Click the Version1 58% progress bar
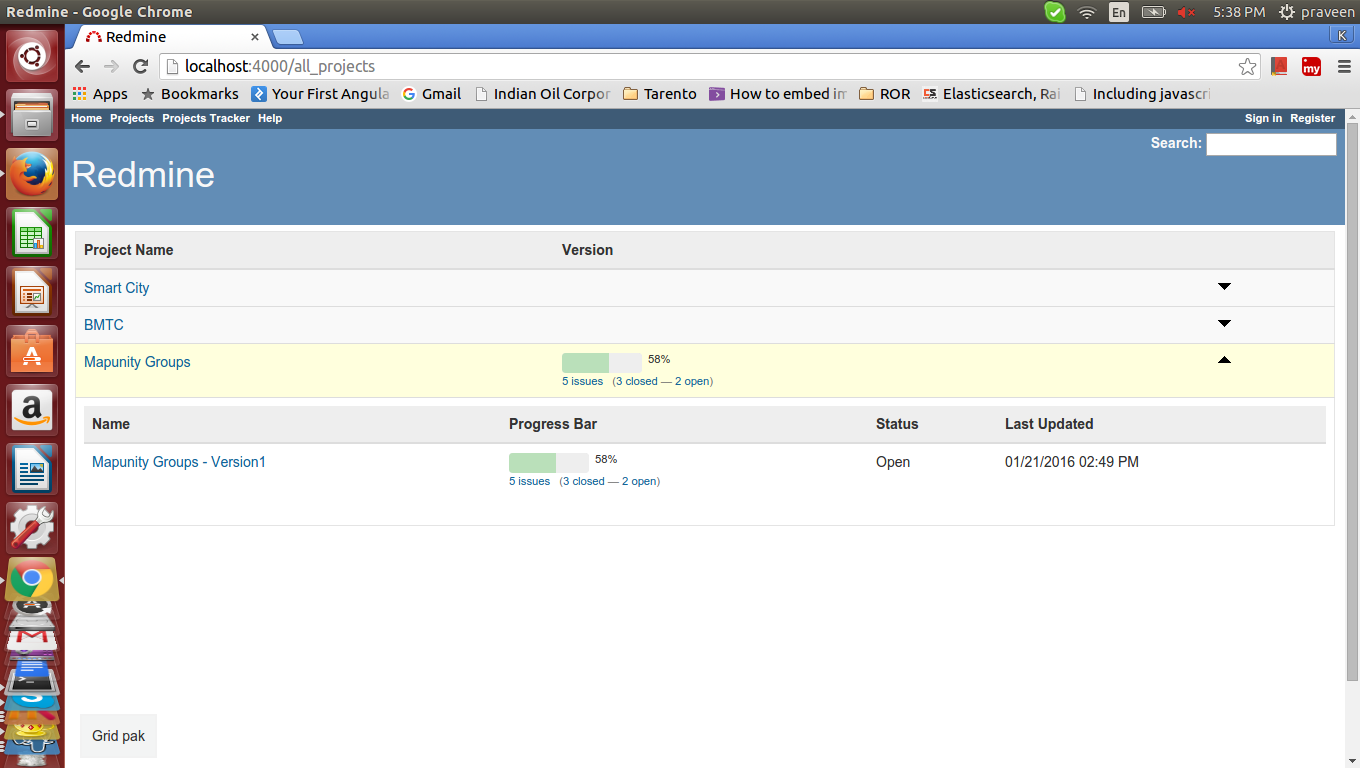Viewport: 1360px width, 768px height. point(548,463)
